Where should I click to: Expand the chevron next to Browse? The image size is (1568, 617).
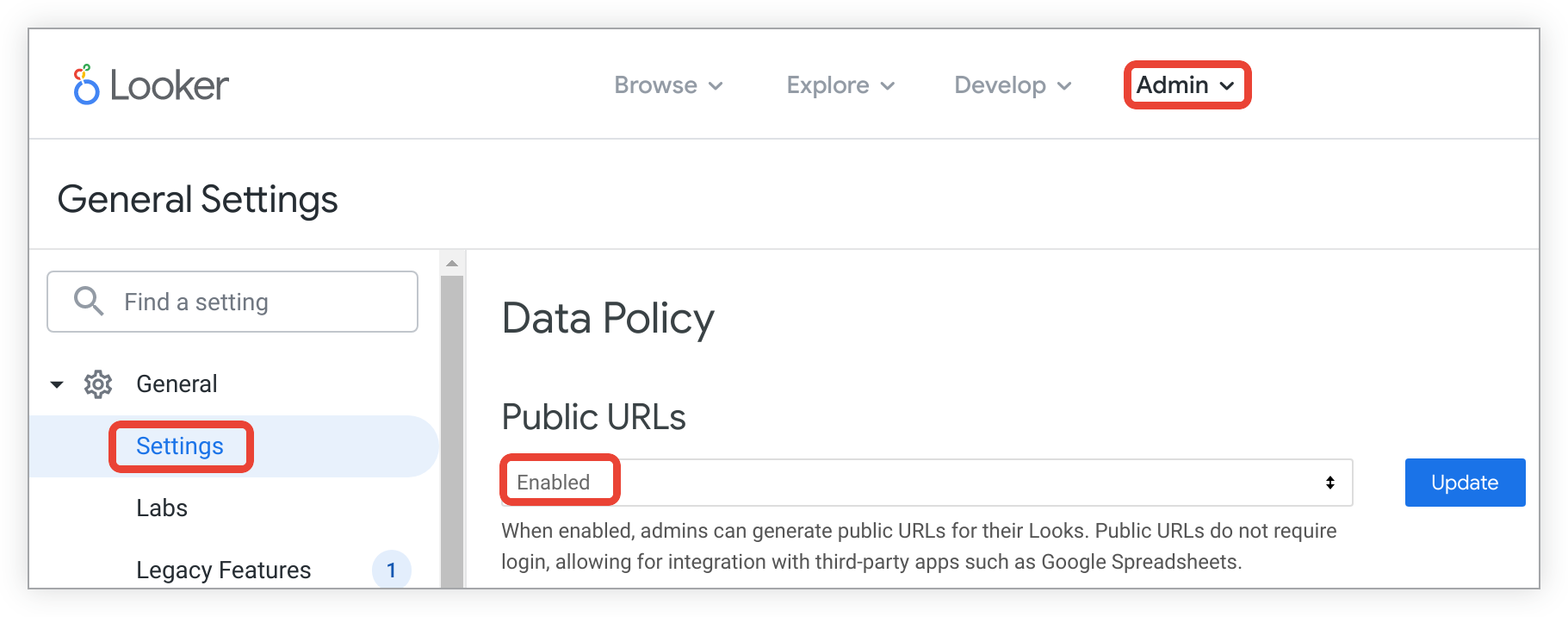[x=716, y=86]
